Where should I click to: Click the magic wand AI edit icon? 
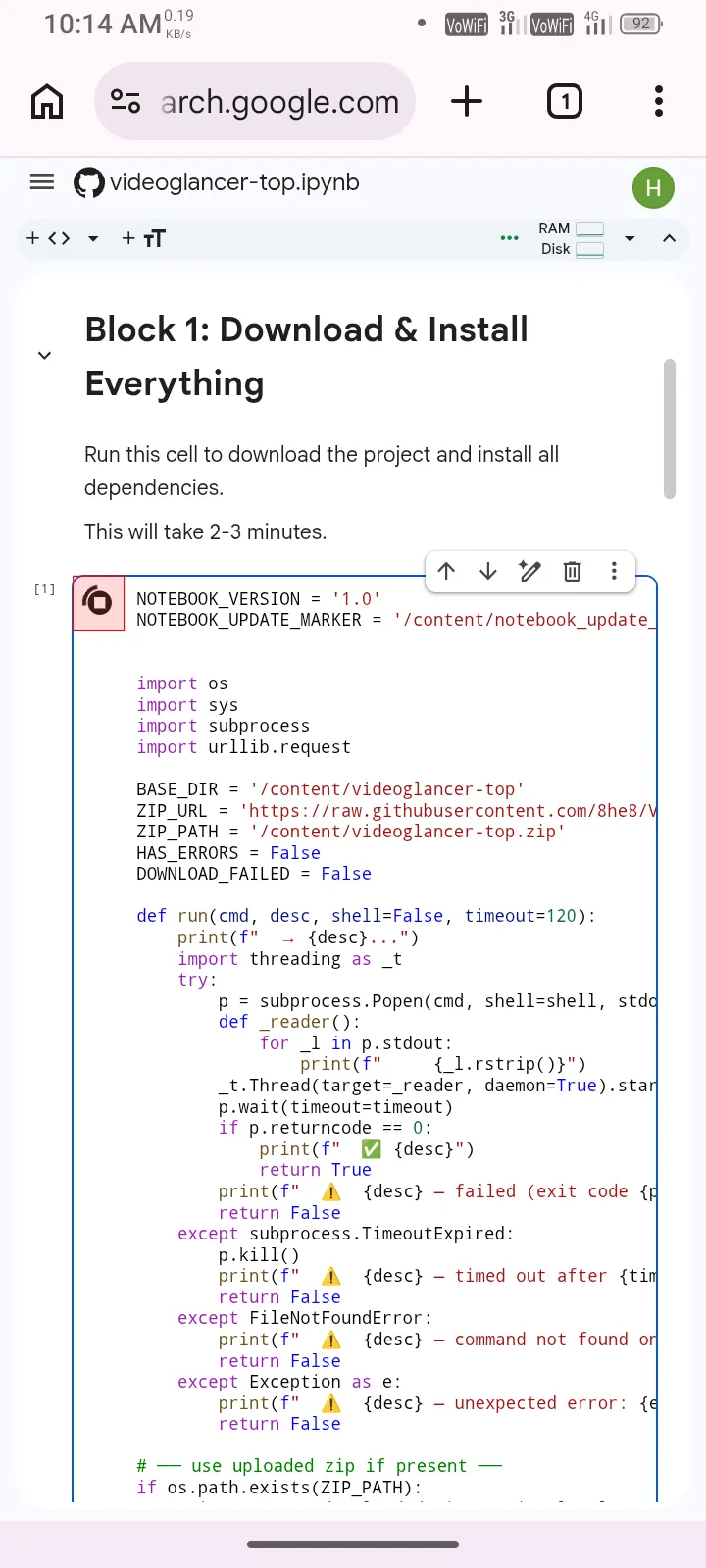(530, 571)
